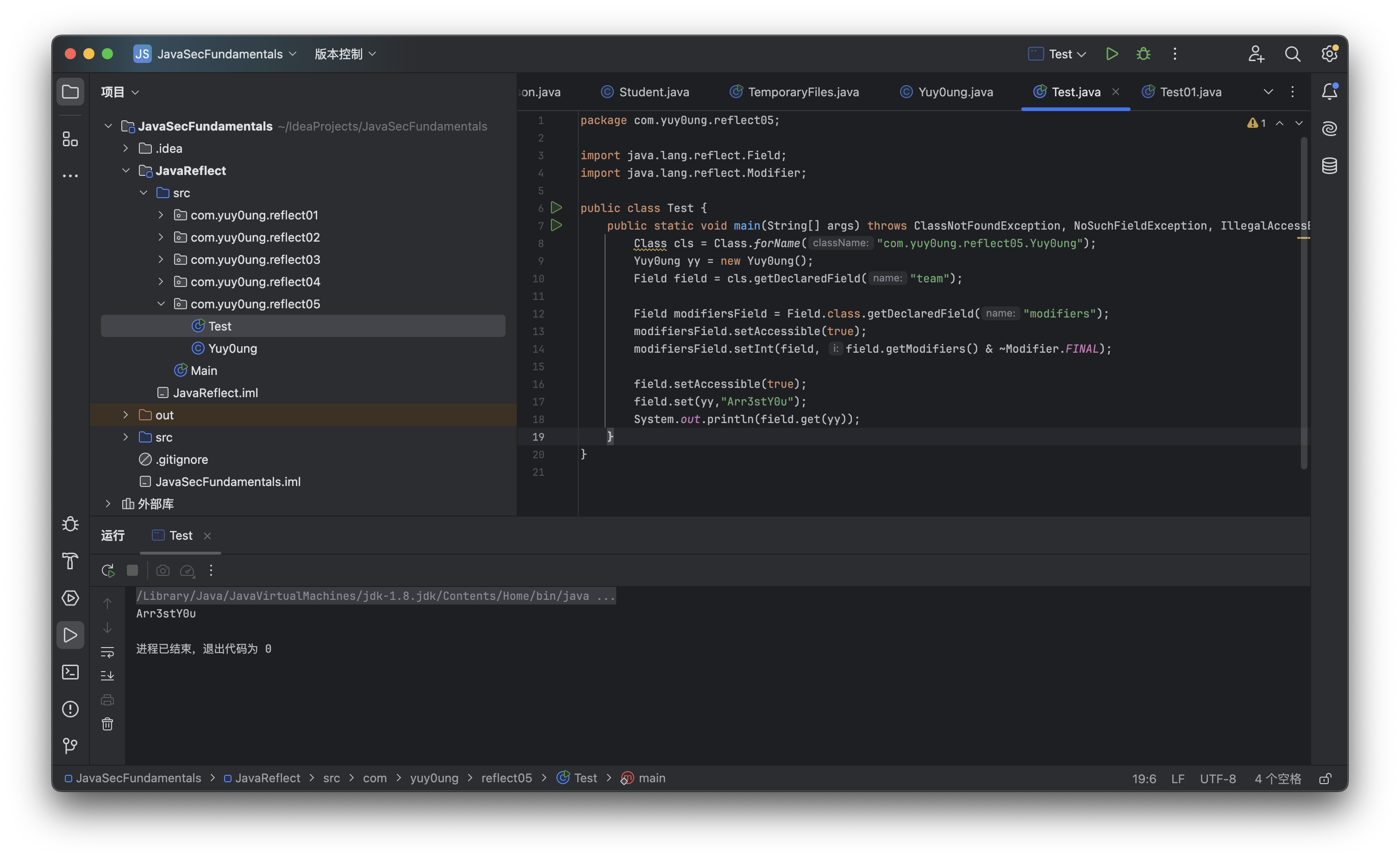Click the Debug bug icon in top toolbar

click(x=1143, y=54)
